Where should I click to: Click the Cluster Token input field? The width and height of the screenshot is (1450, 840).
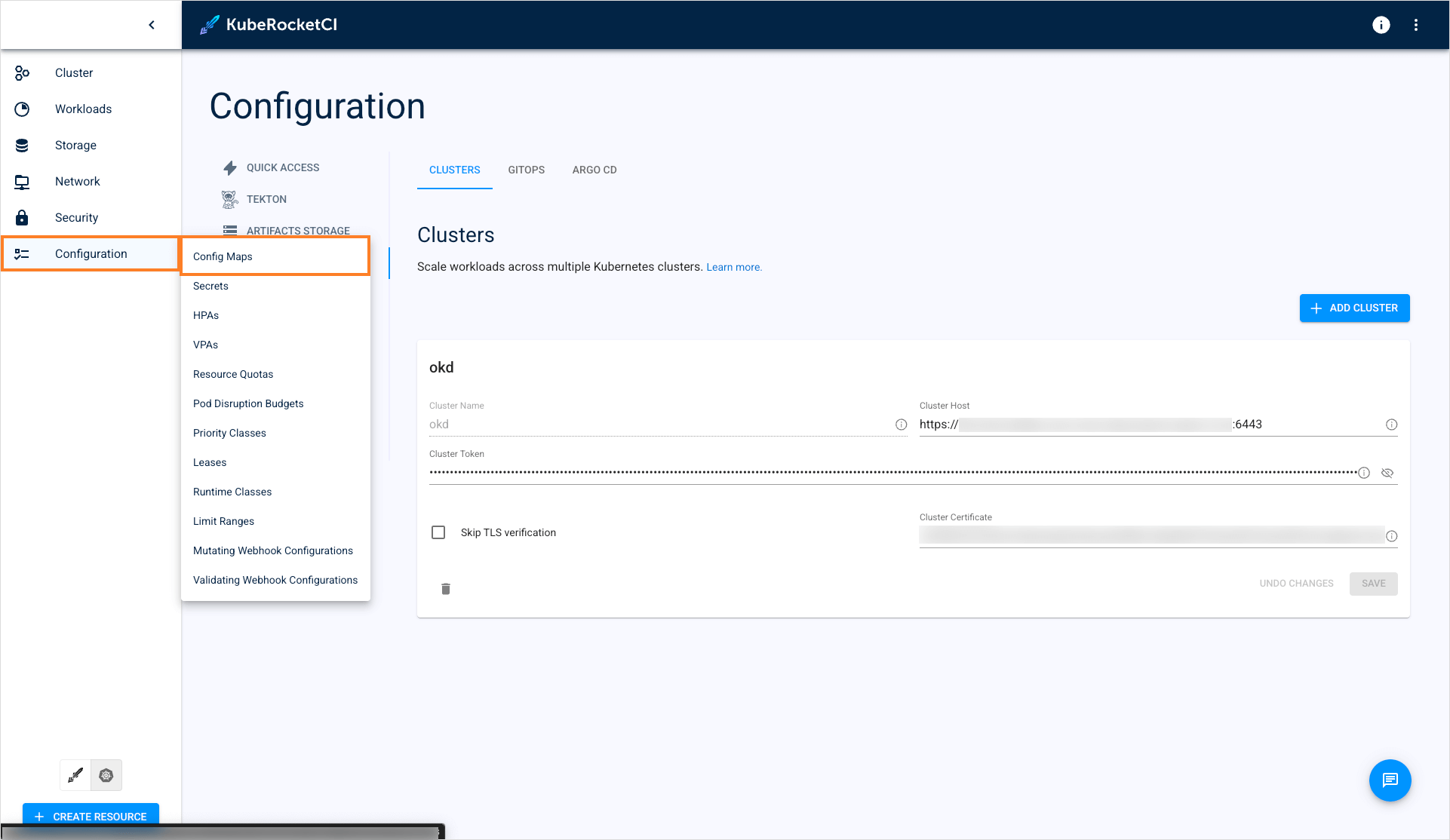pyautogui.click(x=890, y=473)
